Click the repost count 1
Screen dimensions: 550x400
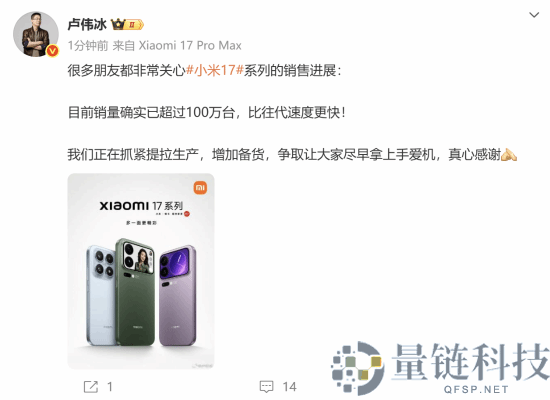(x=110, y=387)
